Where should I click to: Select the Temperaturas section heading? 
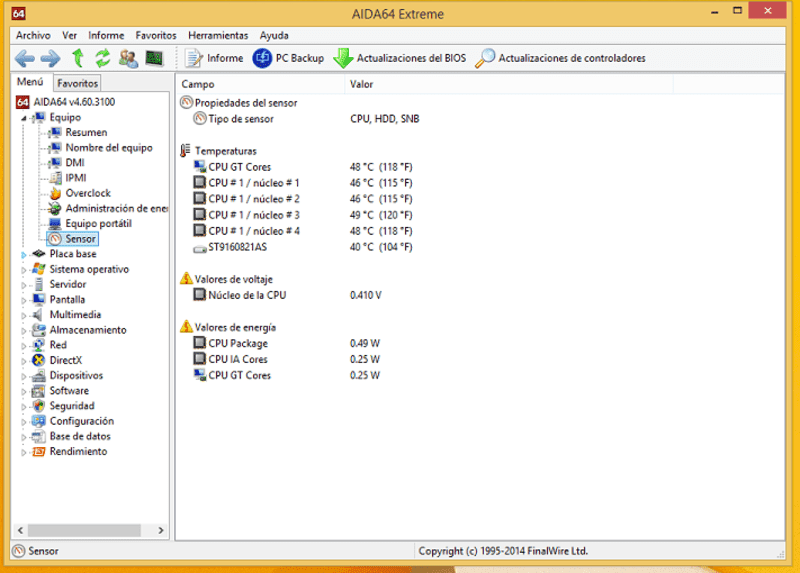click(226, 151)
